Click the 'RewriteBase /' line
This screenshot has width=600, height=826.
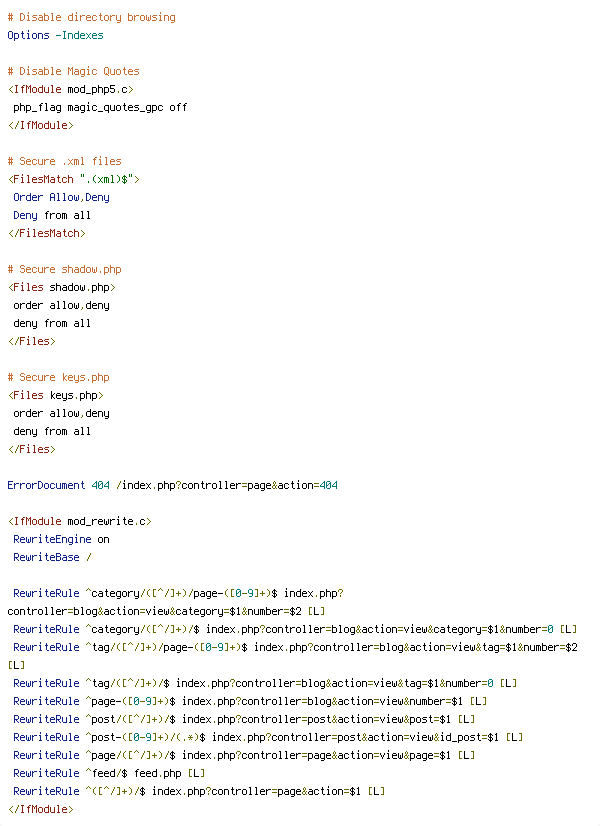tap(52, 557)
